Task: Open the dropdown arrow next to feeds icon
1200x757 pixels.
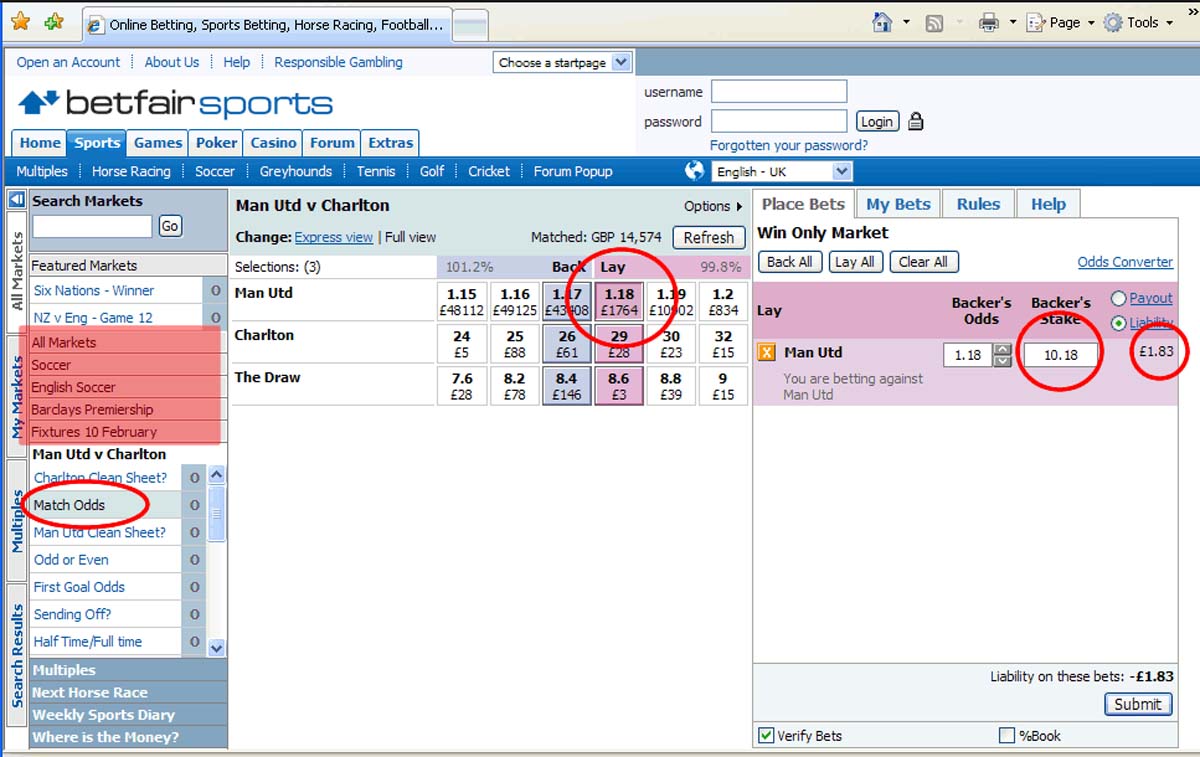Action: coord(958,22)
